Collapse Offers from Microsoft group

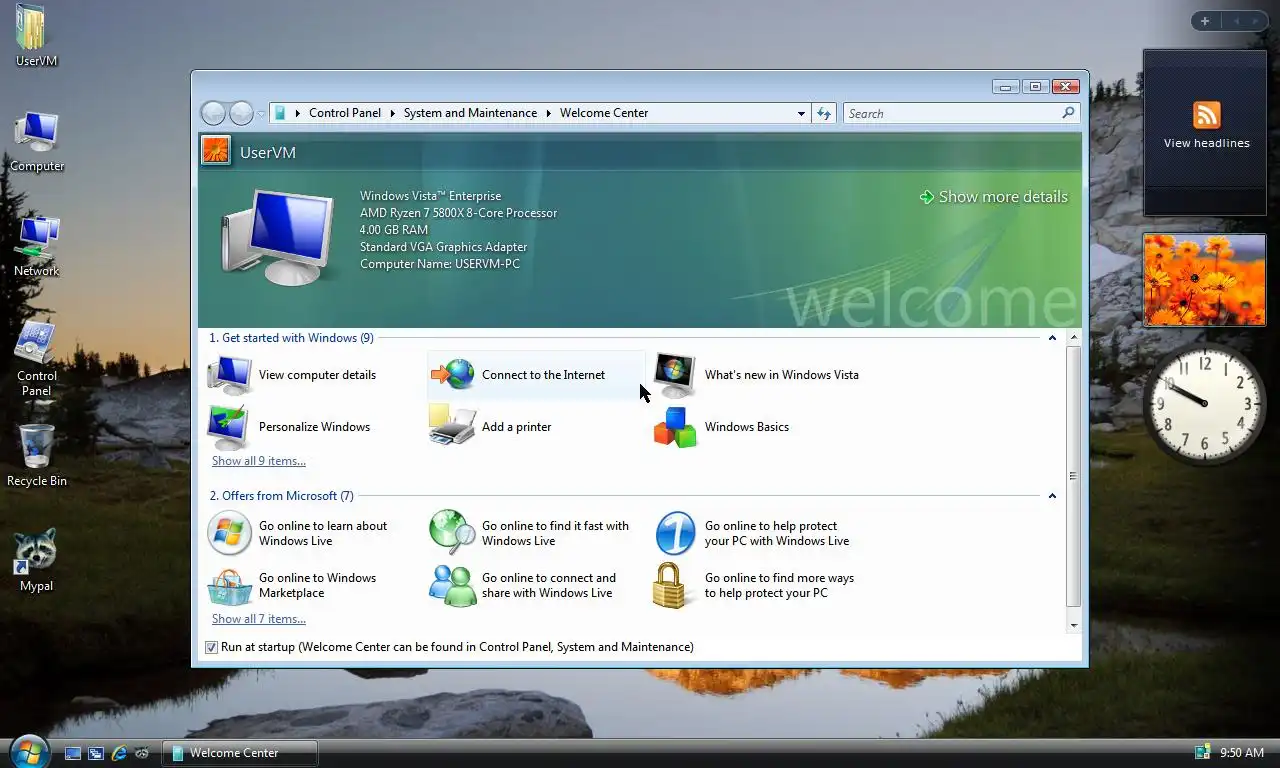click(1052, 496)
